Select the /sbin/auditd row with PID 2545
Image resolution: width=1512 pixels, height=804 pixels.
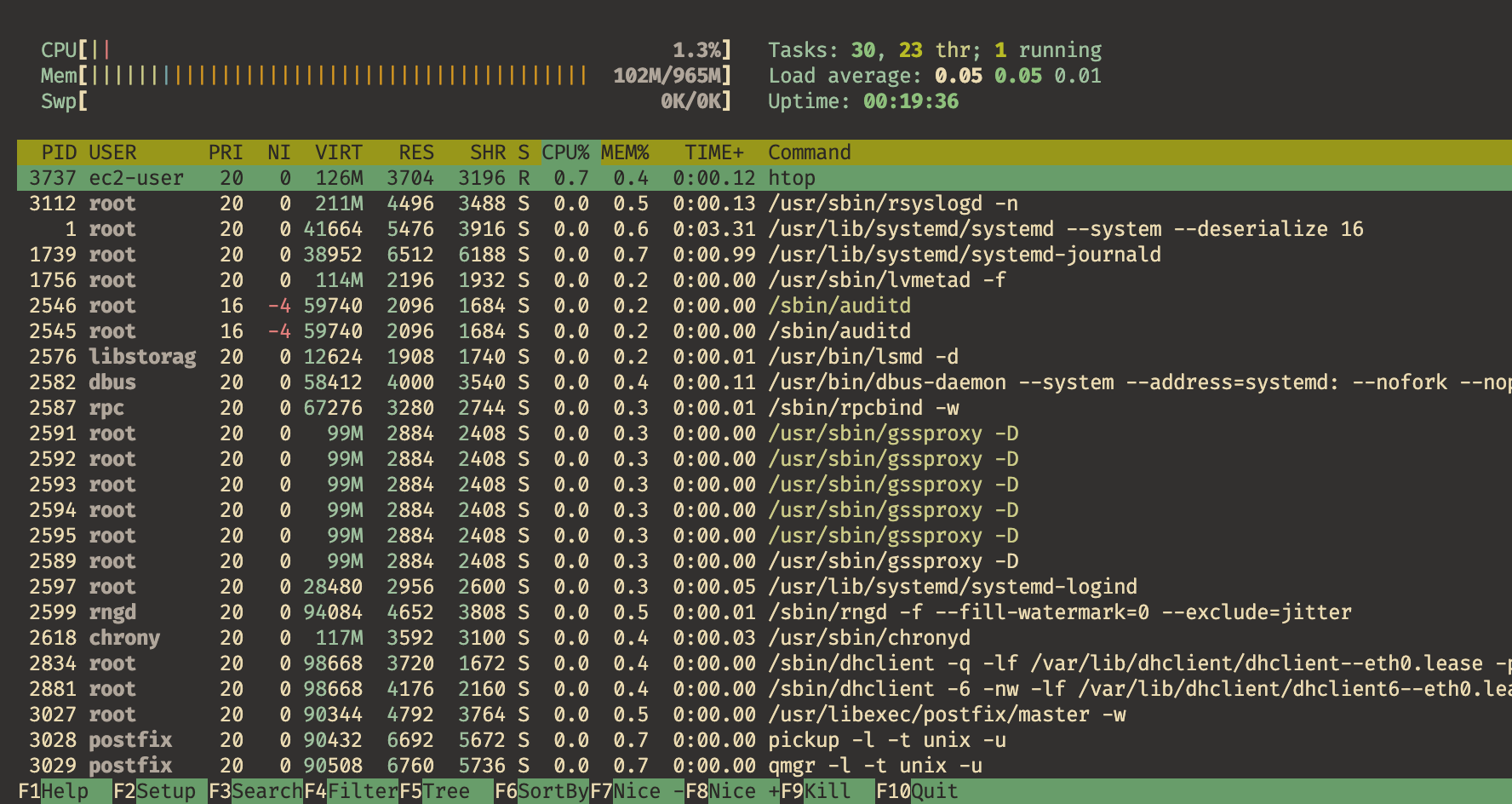coord(765,331)
